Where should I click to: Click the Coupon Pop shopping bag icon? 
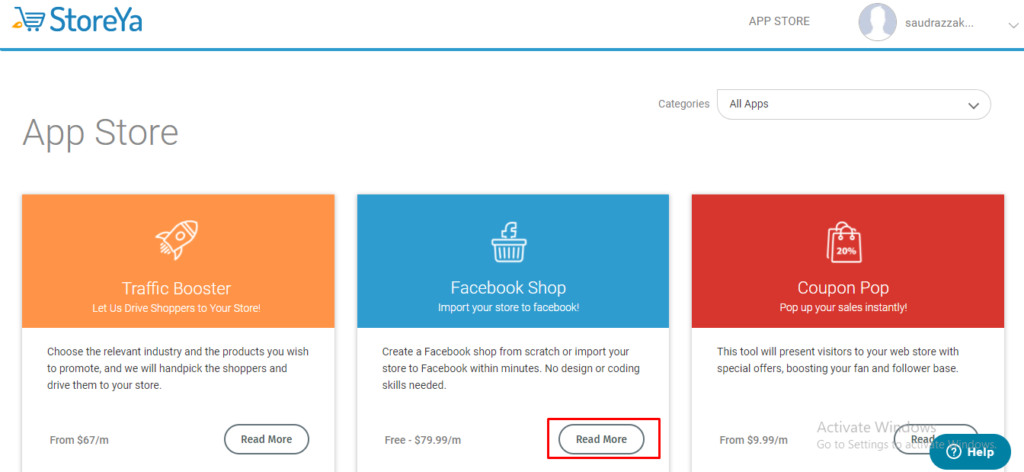coord(844,242)
